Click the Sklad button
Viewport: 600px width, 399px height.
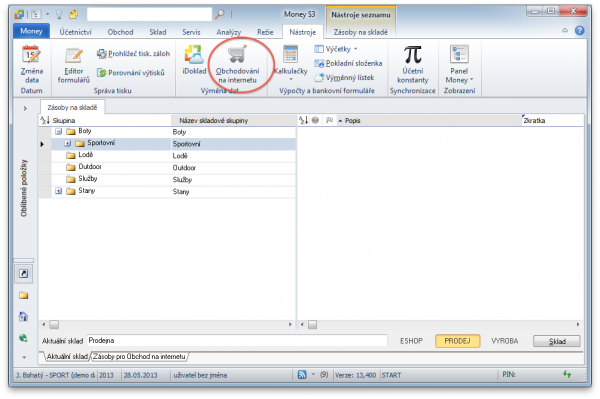coord(557,341)
